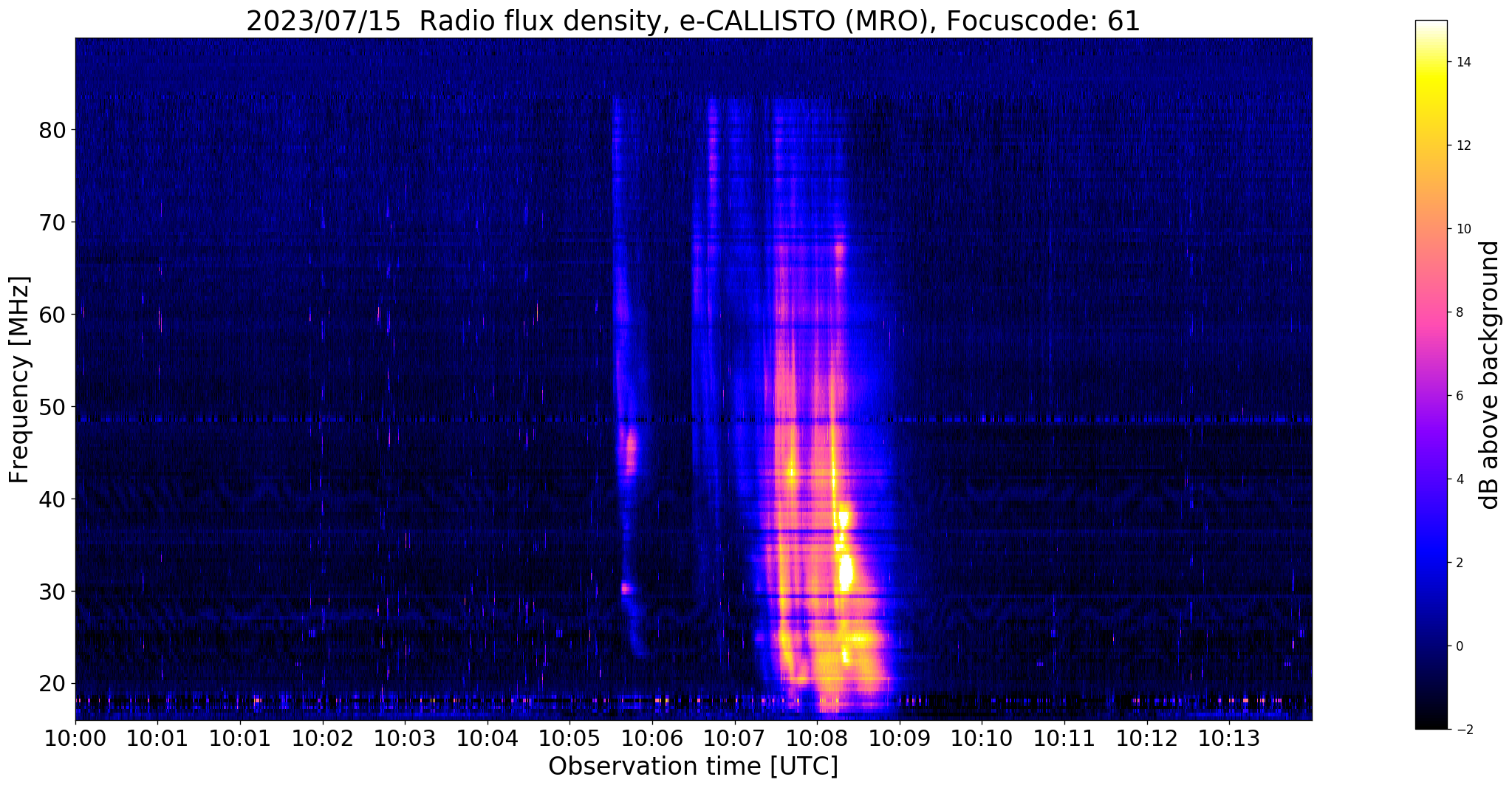The image size is (1512, 788).
Task: Click the colorbar tick labeled 6
Action: (1459, 396)
